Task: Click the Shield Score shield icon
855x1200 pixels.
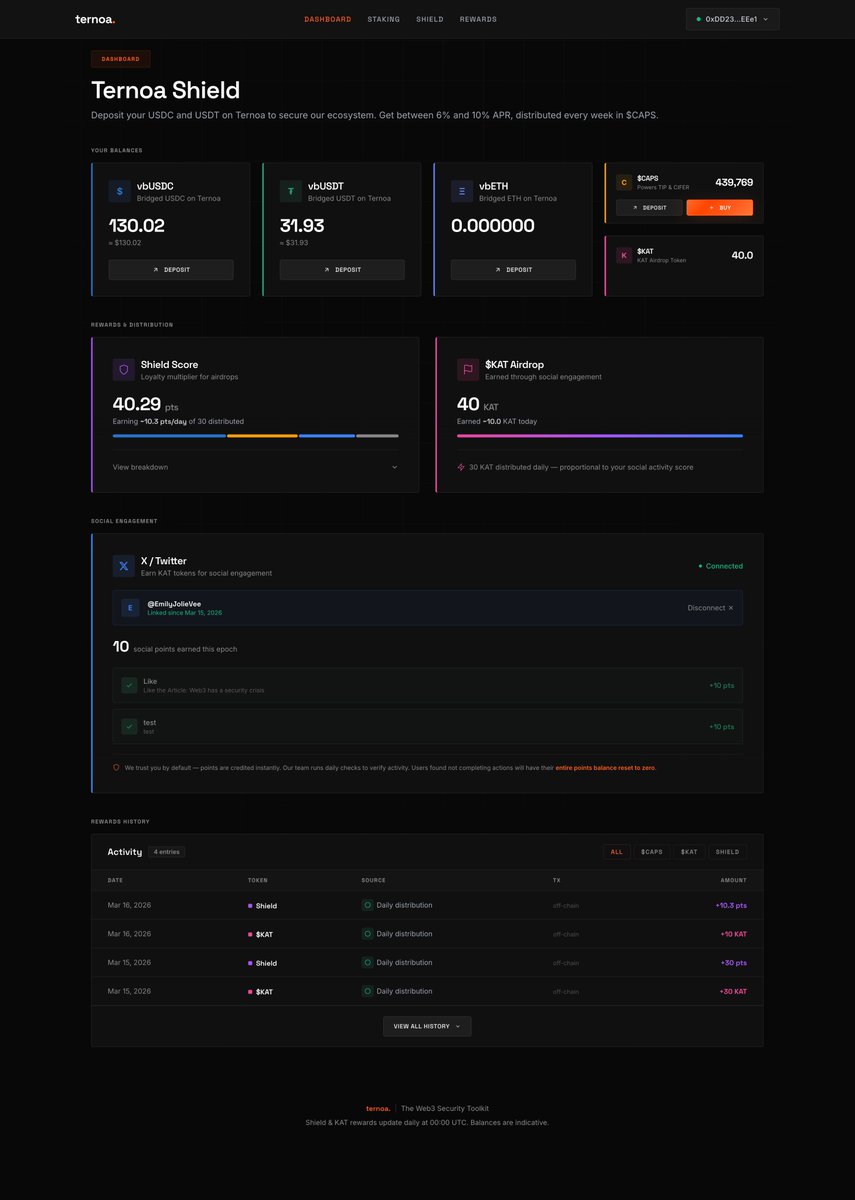Action: pyautogui.click(x=124, y=370)
